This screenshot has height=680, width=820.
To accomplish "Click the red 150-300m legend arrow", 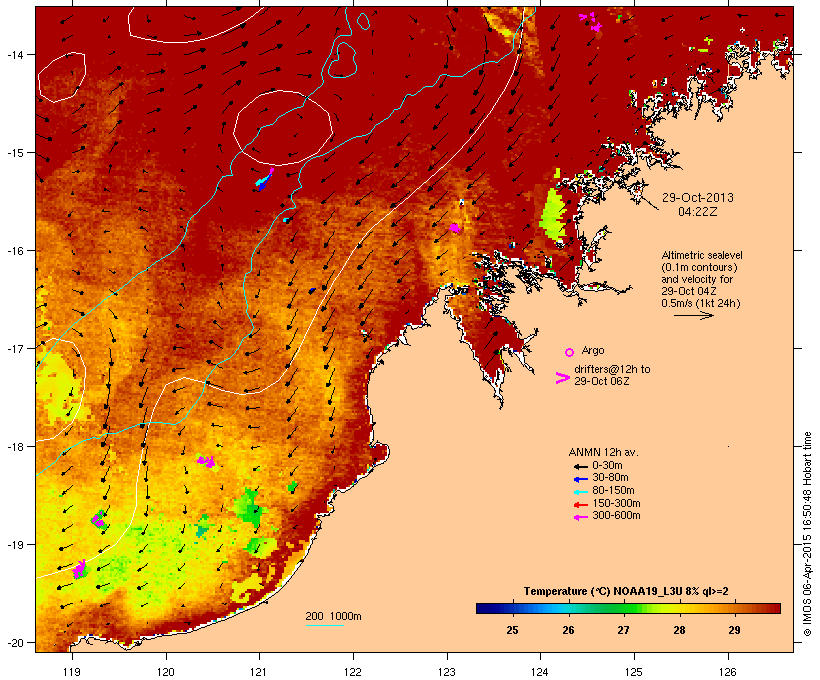I will [580, 505].
